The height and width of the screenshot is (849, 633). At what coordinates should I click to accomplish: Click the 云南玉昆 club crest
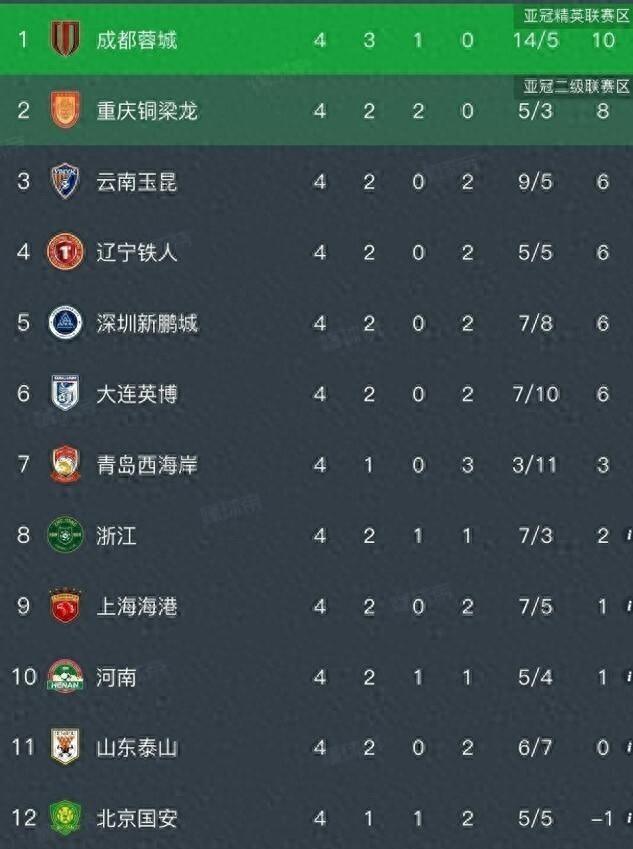click(66, 181)
